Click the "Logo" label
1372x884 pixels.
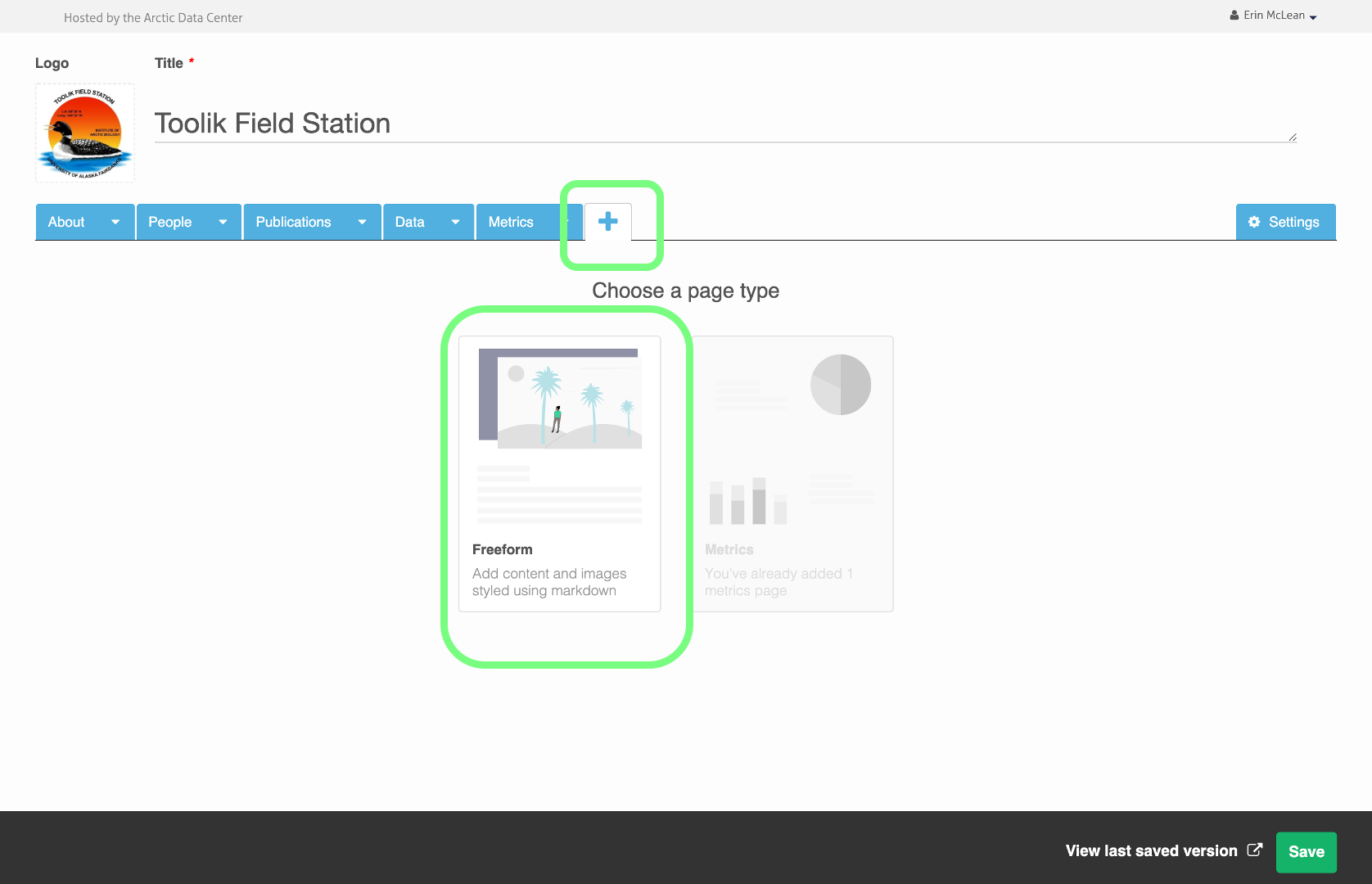(52, 63)
